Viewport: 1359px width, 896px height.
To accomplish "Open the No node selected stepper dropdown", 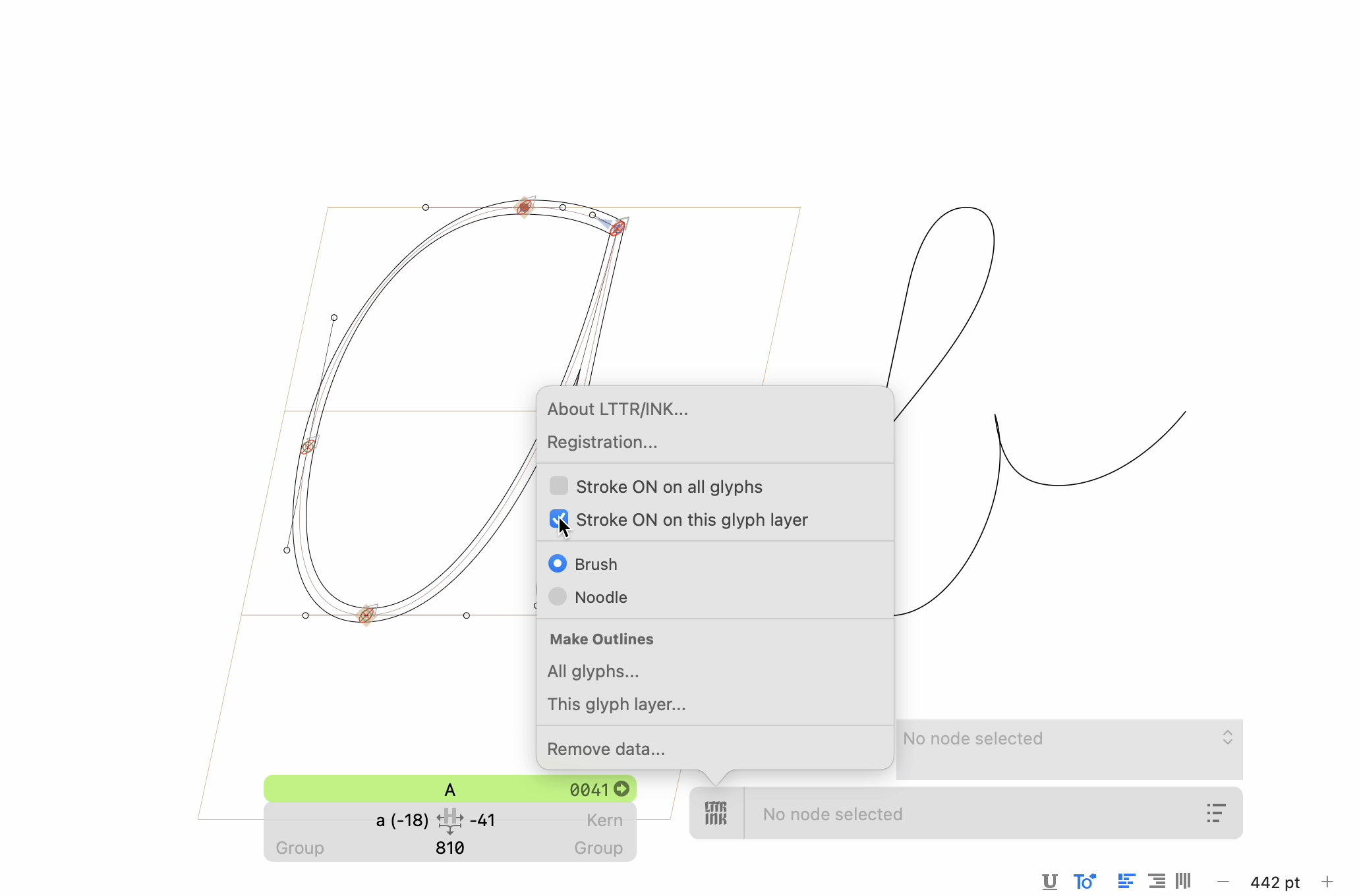I will (1228, 737).
